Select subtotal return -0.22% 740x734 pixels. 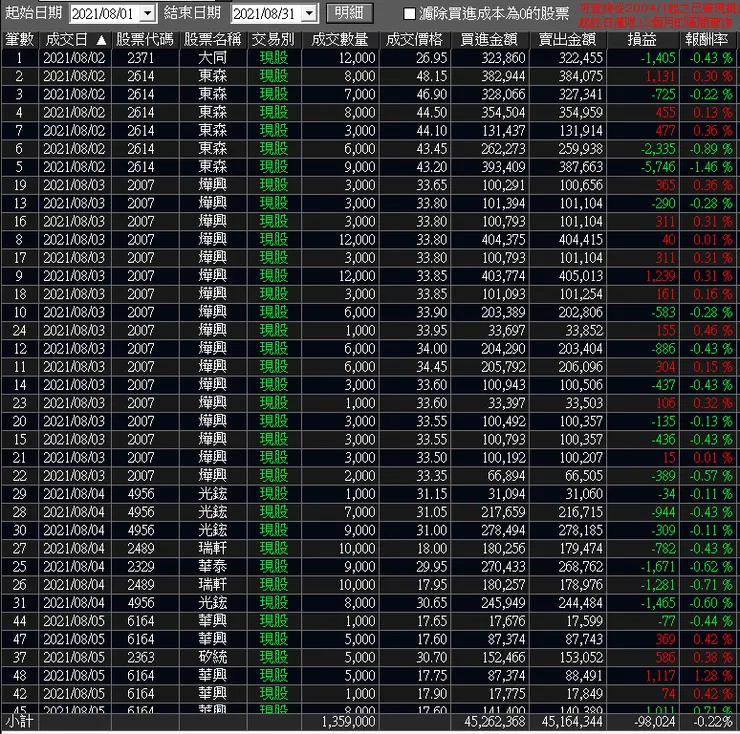pyautogui.click(x=712, y=722)
